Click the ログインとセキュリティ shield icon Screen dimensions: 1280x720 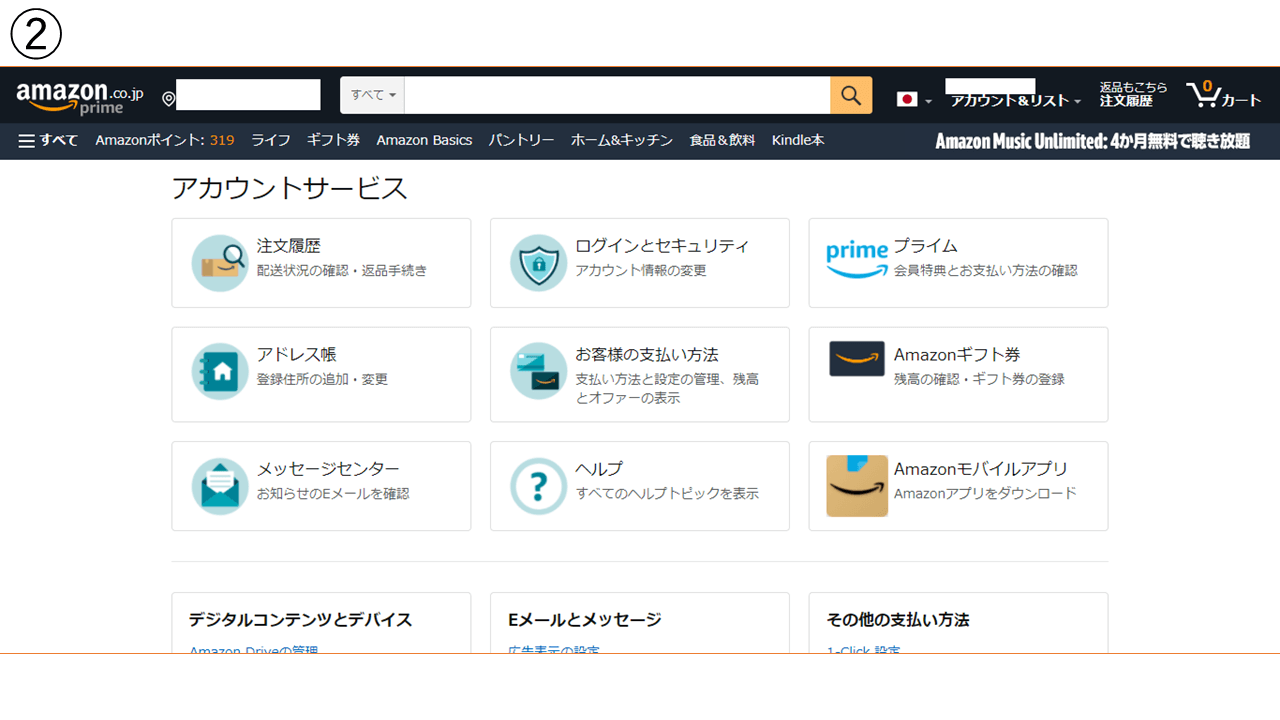pos(539,262)
